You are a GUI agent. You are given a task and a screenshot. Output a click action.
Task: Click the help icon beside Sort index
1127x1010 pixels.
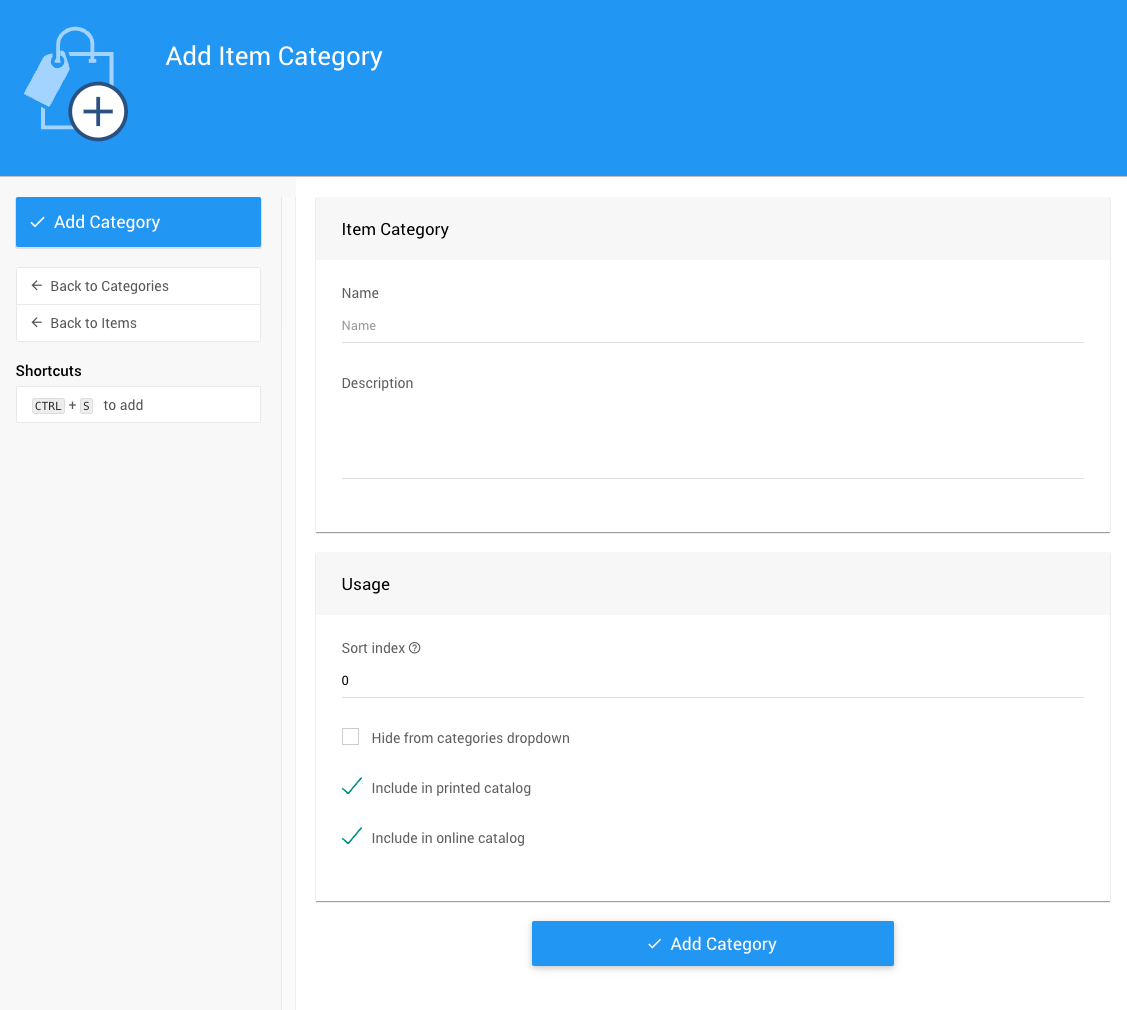415,648
